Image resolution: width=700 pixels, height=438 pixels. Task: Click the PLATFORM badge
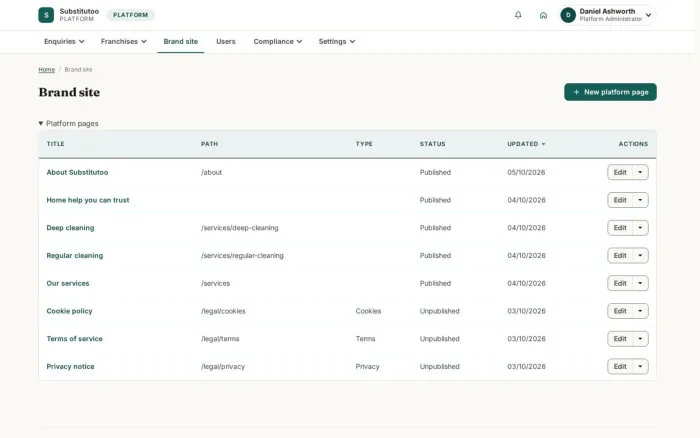130,15
